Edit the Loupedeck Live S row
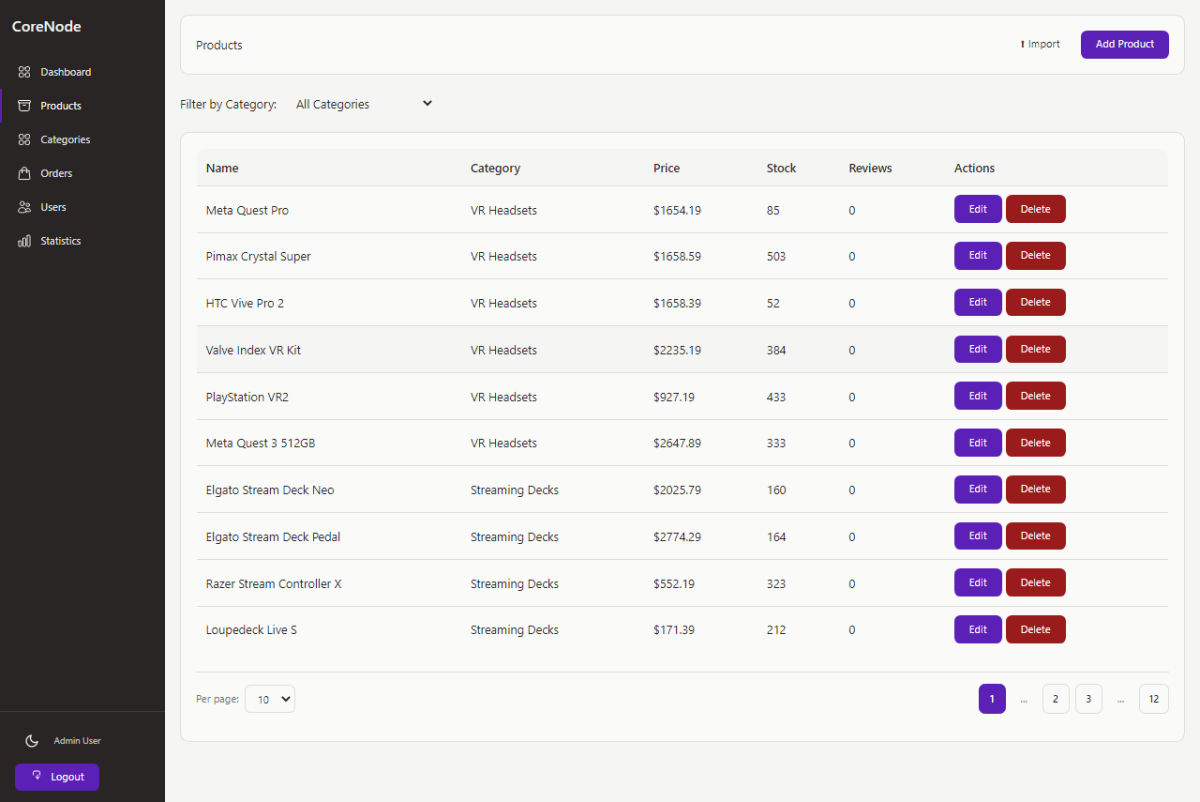 click(977, 629)
